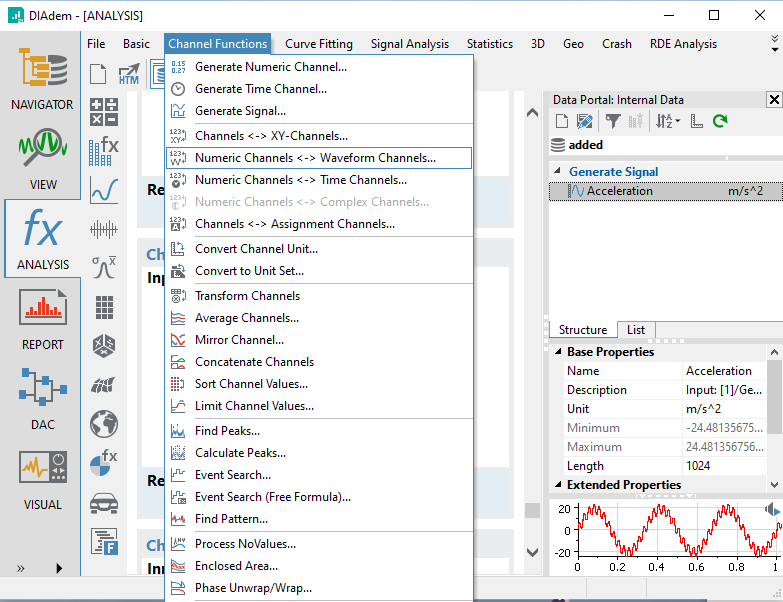
Task: Click the green refresh icon in Data Portal
Action: tap(720, 121)
